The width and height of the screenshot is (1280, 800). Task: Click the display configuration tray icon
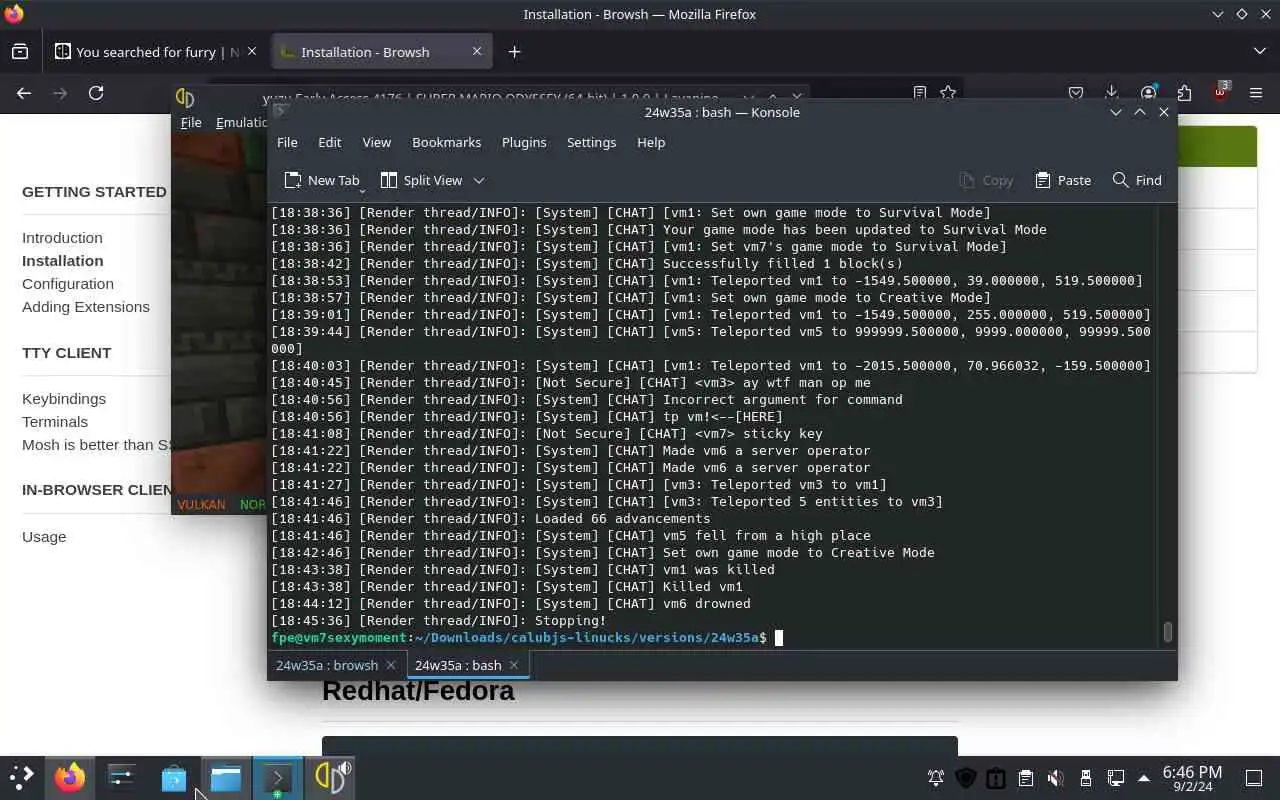[x=1116, y=778]
